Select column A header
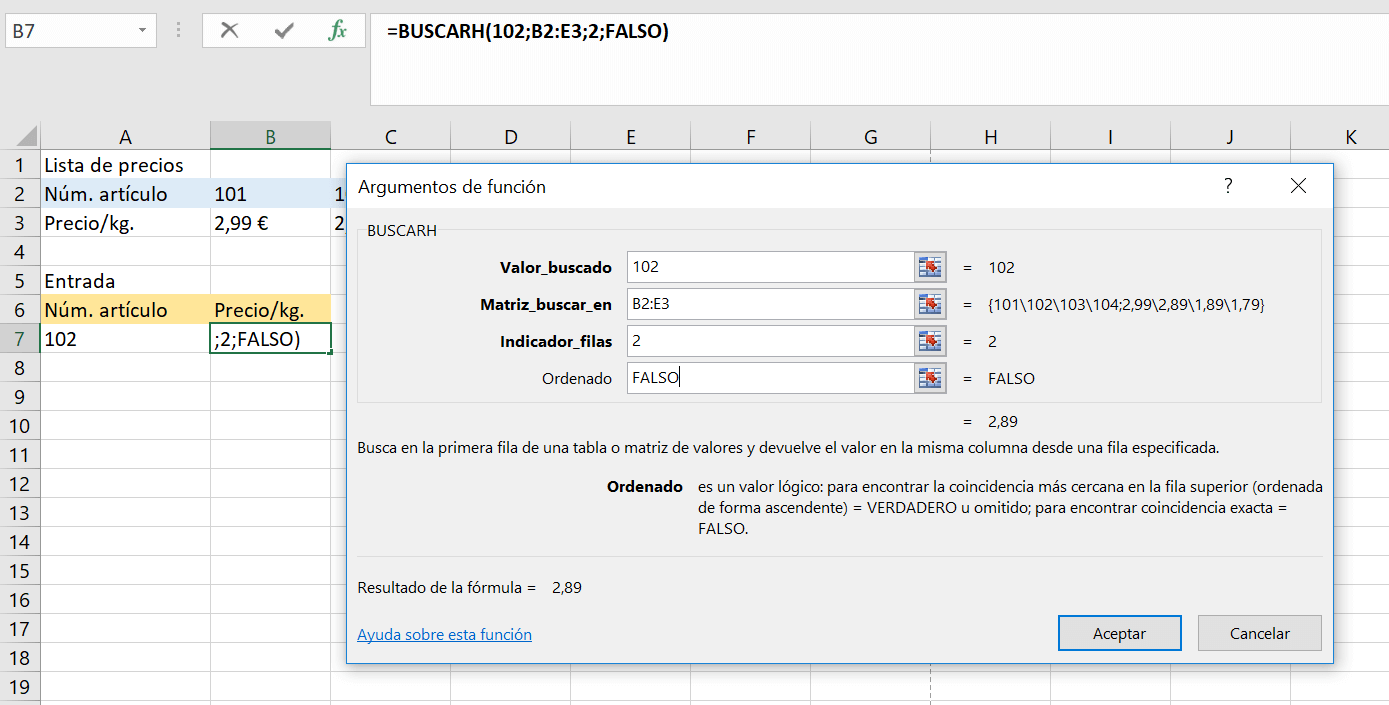 (125, 137)
